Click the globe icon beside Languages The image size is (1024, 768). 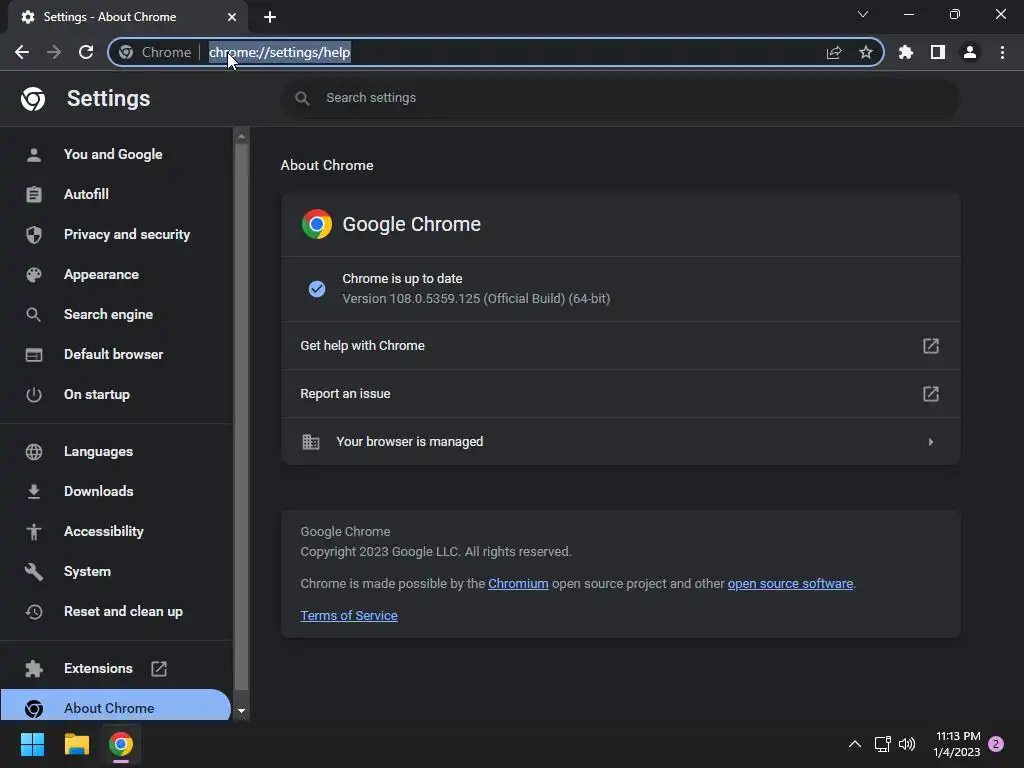(x=34, y=451)
